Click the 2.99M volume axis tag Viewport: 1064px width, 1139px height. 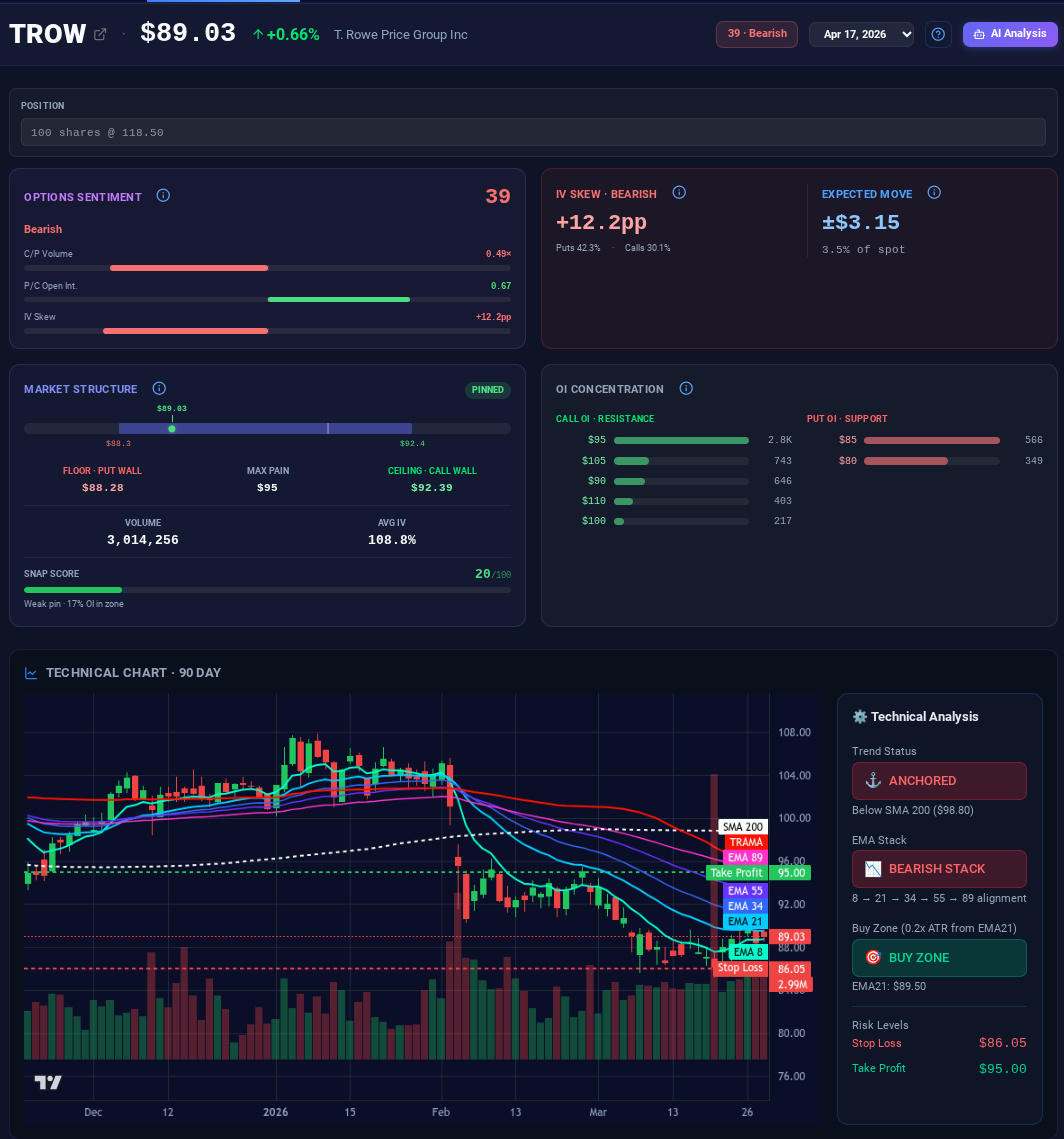click(x=792, y=984)
